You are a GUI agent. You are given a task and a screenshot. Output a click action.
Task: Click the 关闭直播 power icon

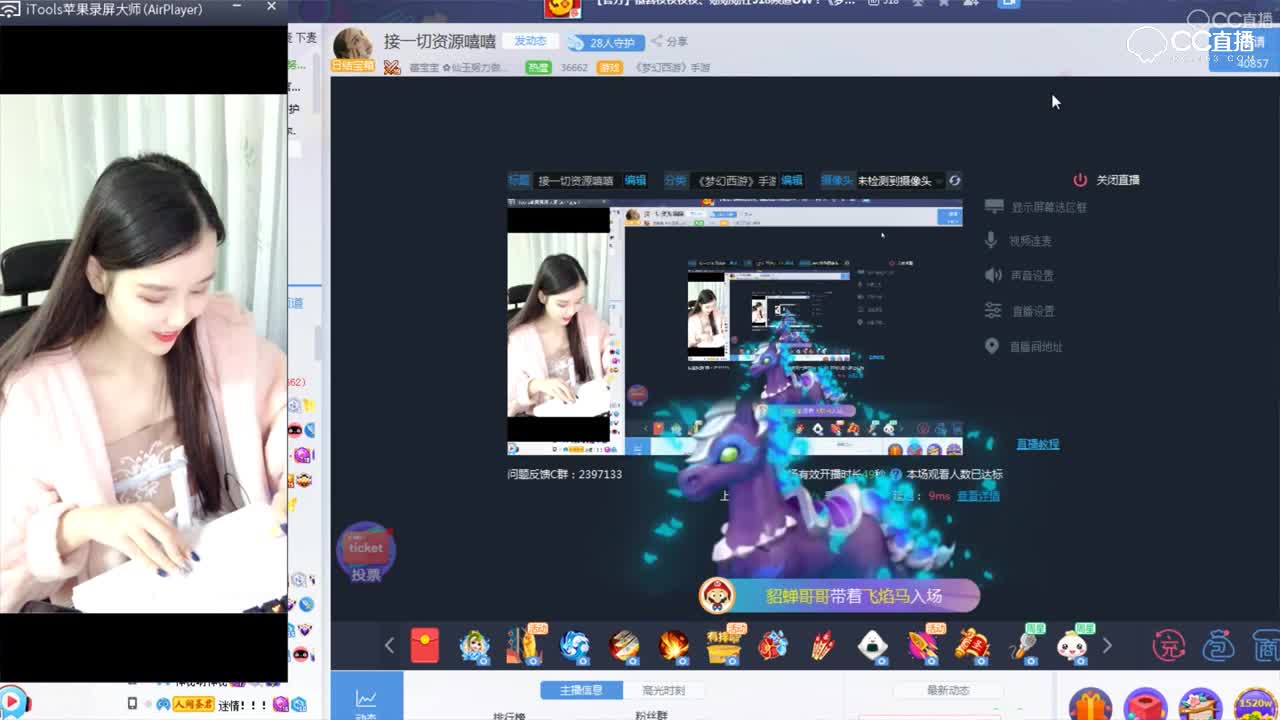[x=1080, y=180]
